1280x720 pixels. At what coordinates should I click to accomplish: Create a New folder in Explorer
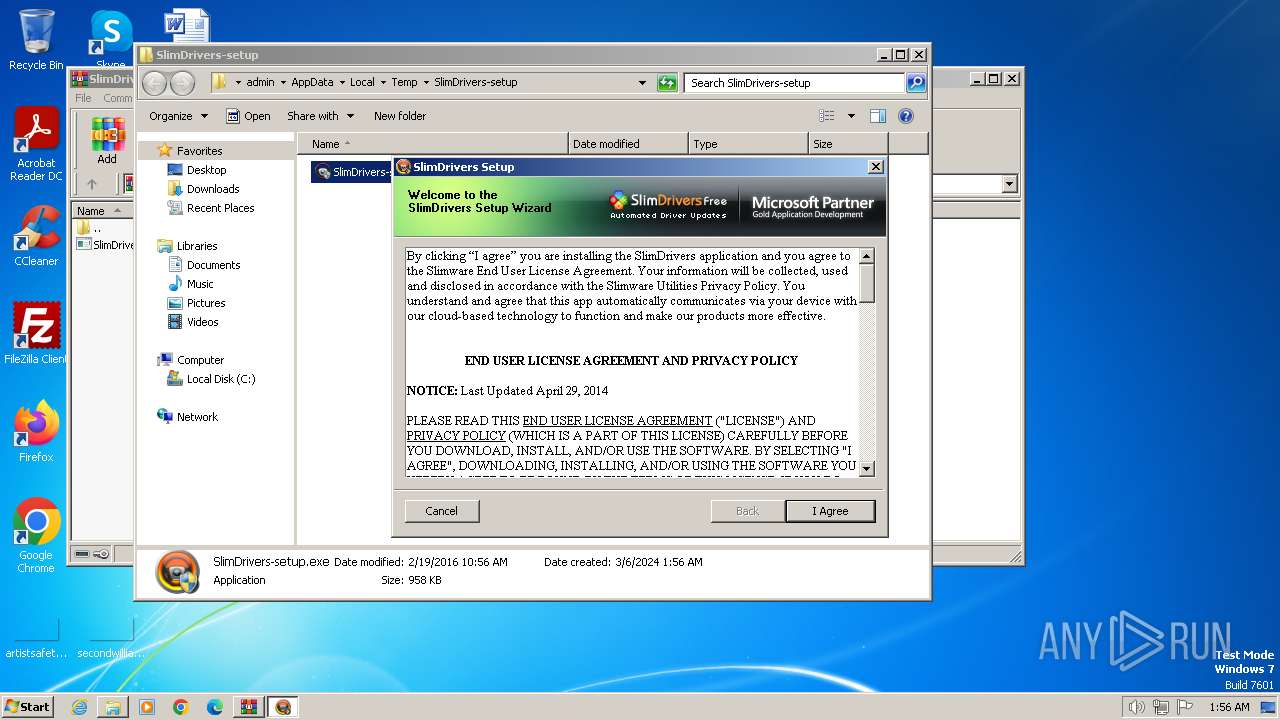[400, 116]
